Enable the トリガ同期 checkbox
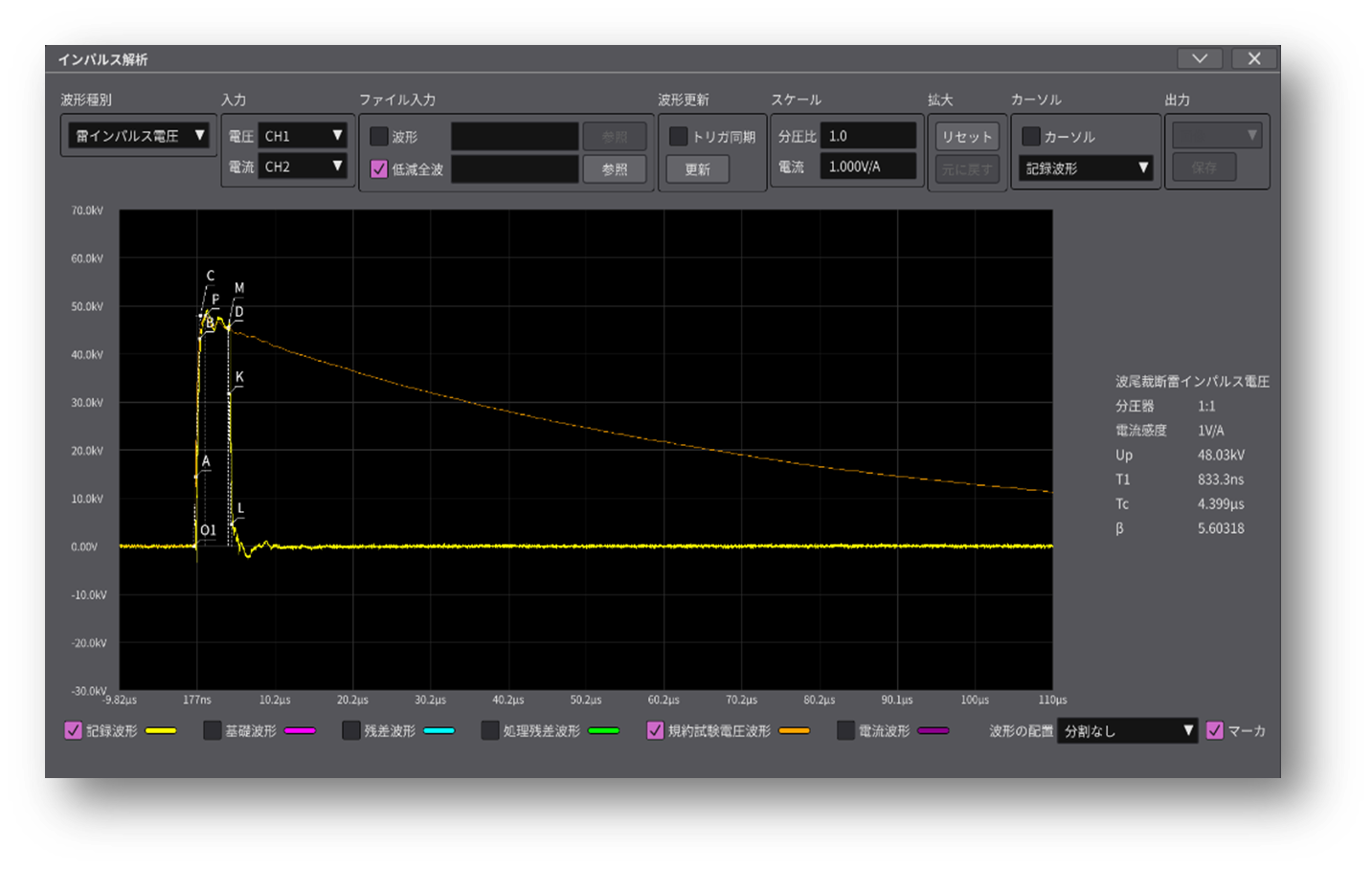The width and height of the screenshot is (1372, 869). pos(678,137)
